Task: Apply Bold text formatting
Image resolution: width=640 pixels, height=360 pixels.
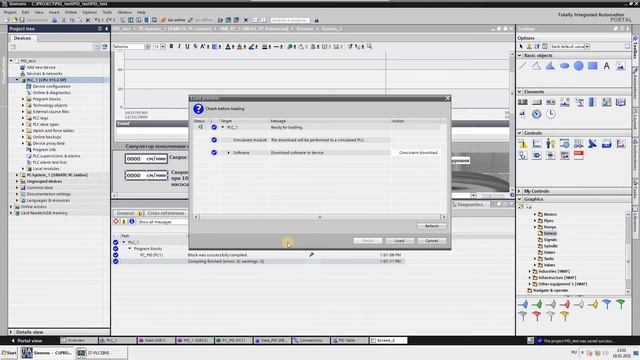Action: [171, 47]
